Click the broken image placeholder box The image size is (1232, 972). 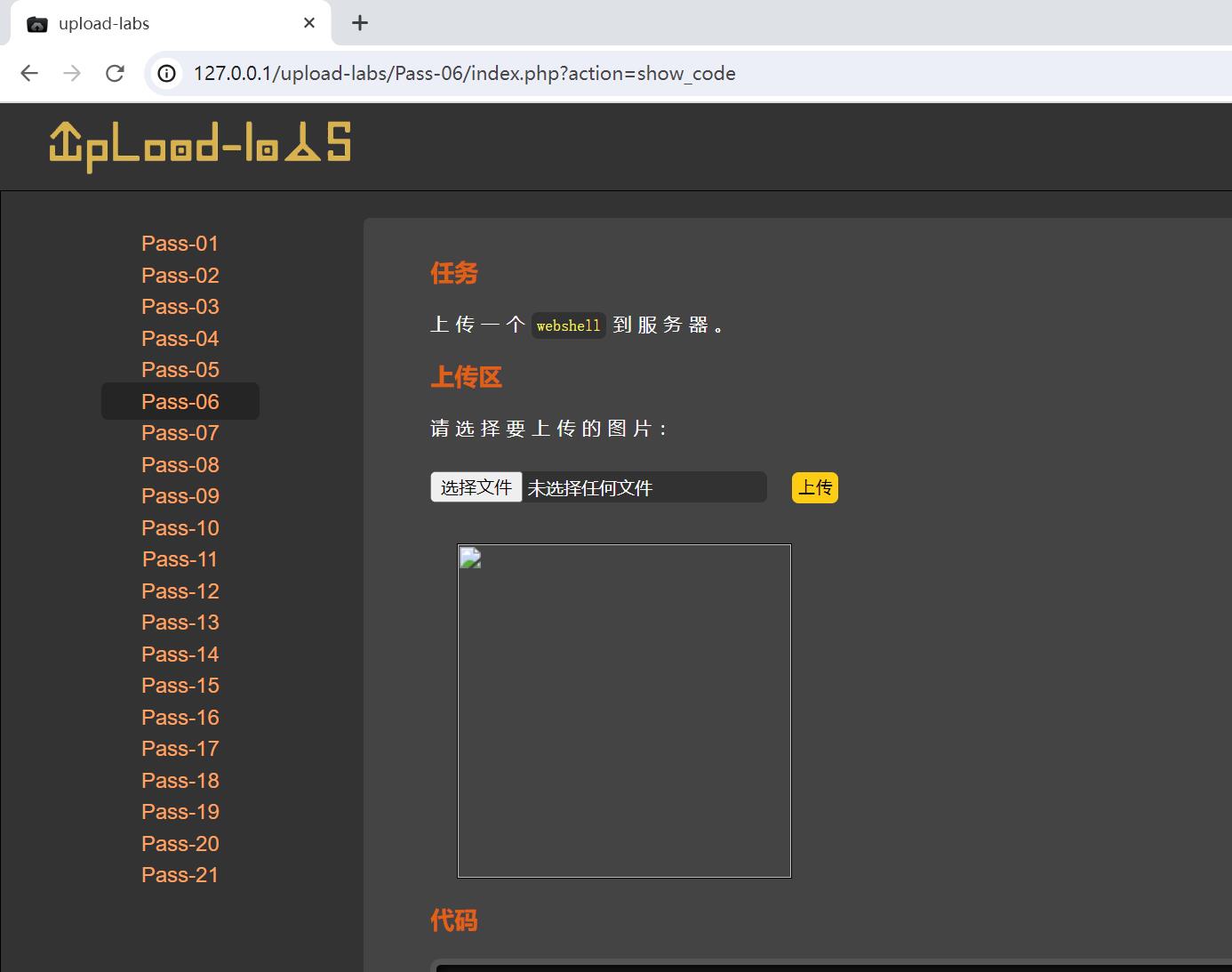[624, 711]
